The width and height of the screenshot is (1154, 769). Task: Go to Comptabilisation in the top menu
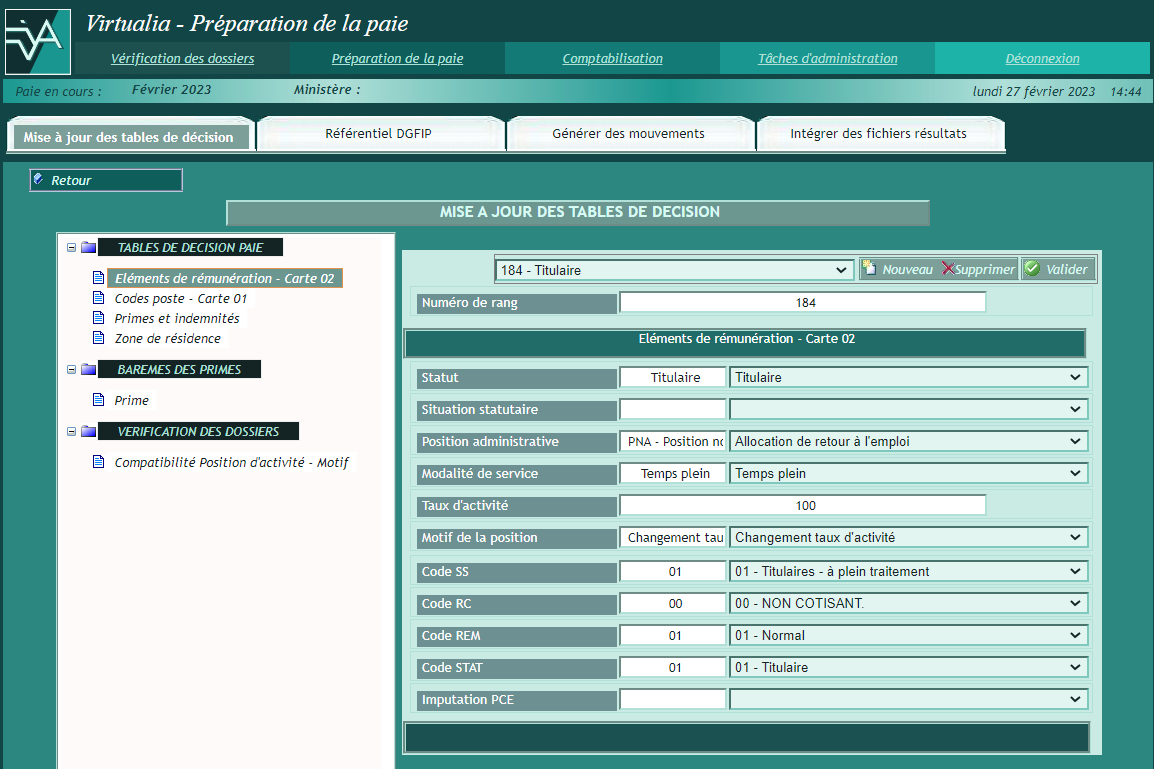(612, 58)
